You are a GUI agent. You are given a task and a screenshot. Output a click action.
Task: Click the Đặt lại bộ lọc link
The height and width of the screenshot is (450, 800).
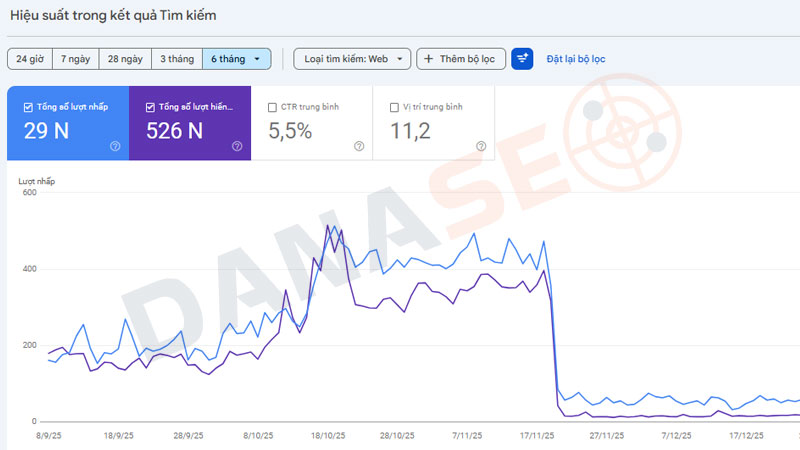click(x=575, y=59)
